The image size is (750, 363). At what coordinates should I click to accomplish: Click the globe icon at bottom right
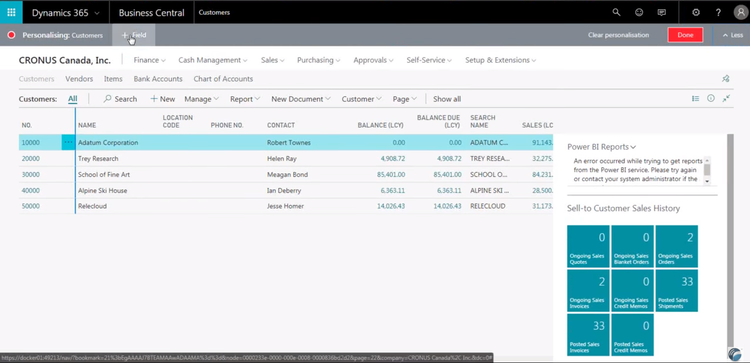pos(735,354)
